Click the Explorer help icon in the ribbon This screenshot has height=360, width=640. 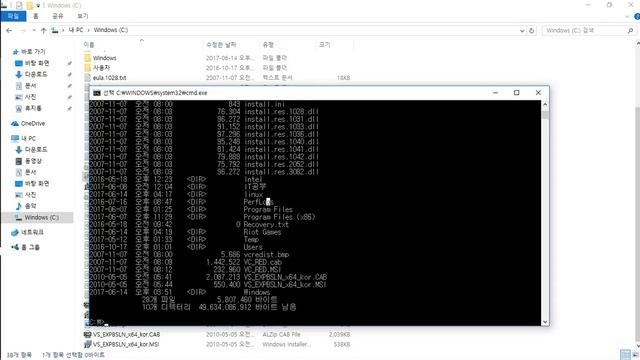[637, 16]
